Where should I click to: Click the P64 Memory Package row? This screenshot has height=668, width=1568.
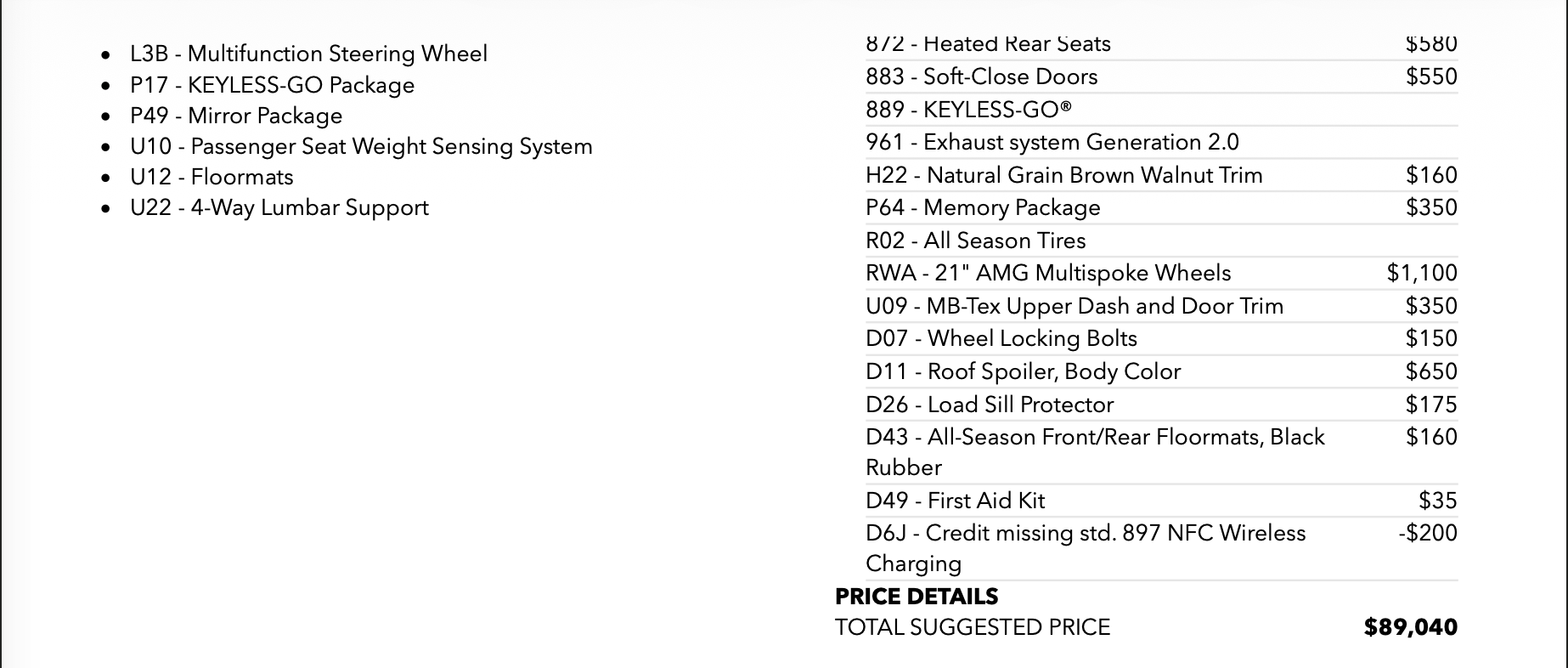(1161, 207)
